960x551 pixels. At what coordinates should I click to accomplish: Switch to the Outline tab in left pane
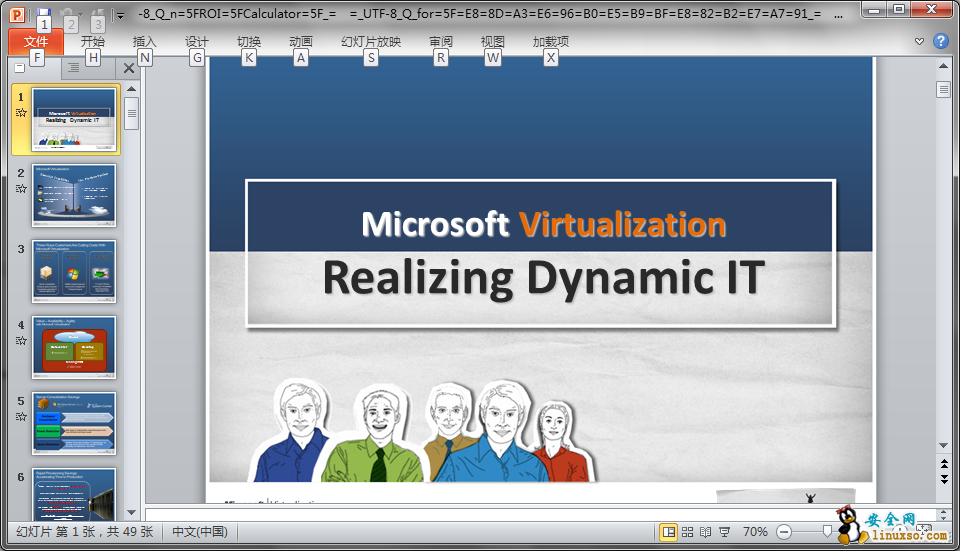tap(73, 68)
